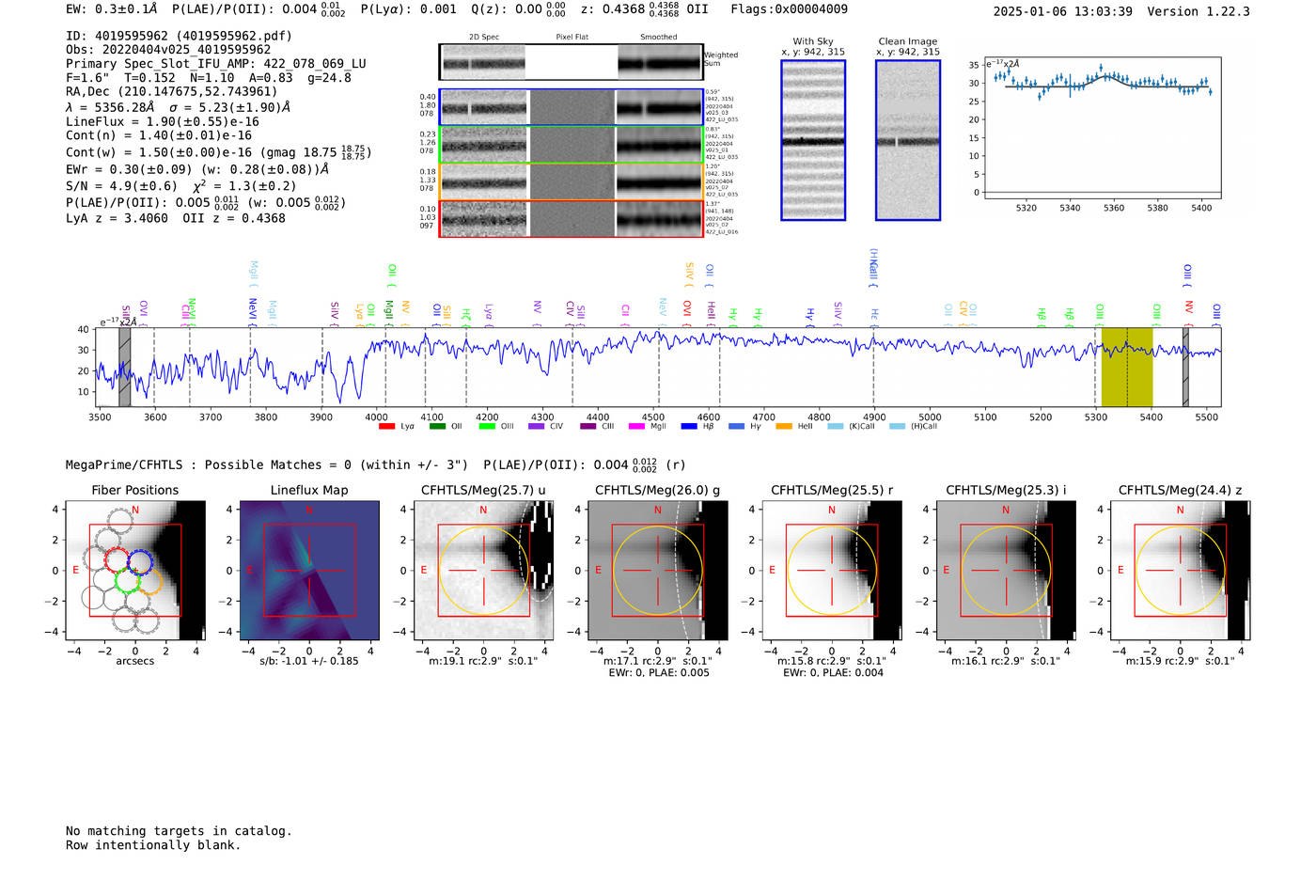Select the CFHTLS/Meg(25.5) r cutout
1316x896 pixels.
[832, 571]
